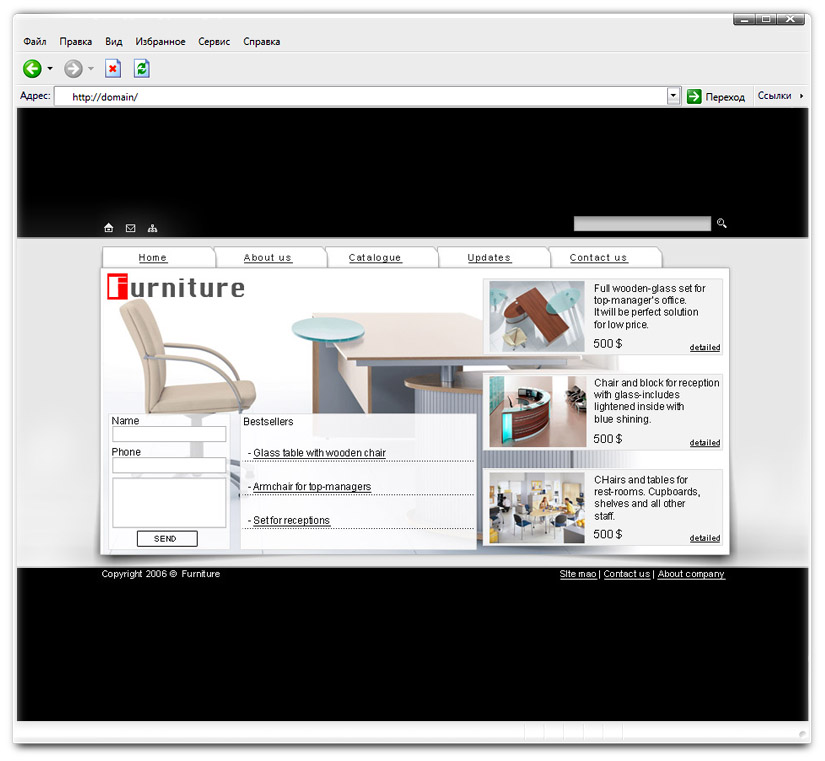Click the website mail envelope icon
Image resolution: width=825 pixels, height=761 pixels.
[130, 228]
